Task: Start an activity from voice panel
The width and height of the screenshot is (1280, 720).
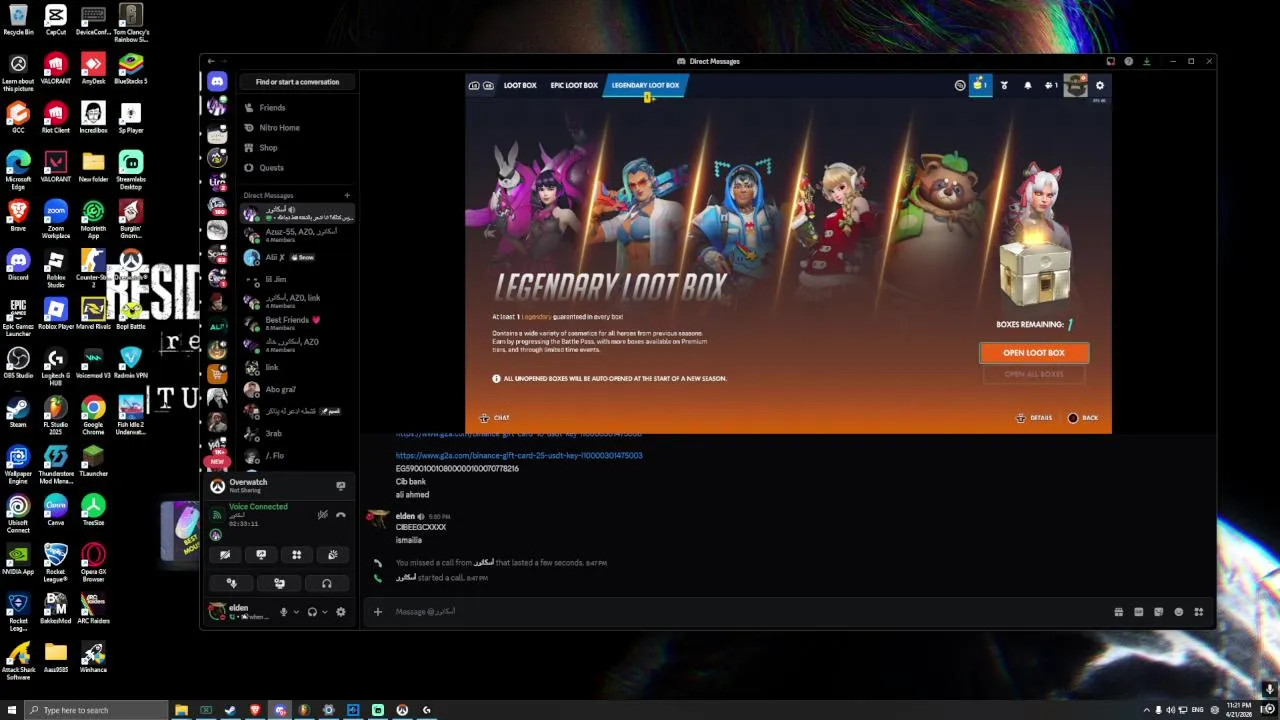Action: point(297,555)
